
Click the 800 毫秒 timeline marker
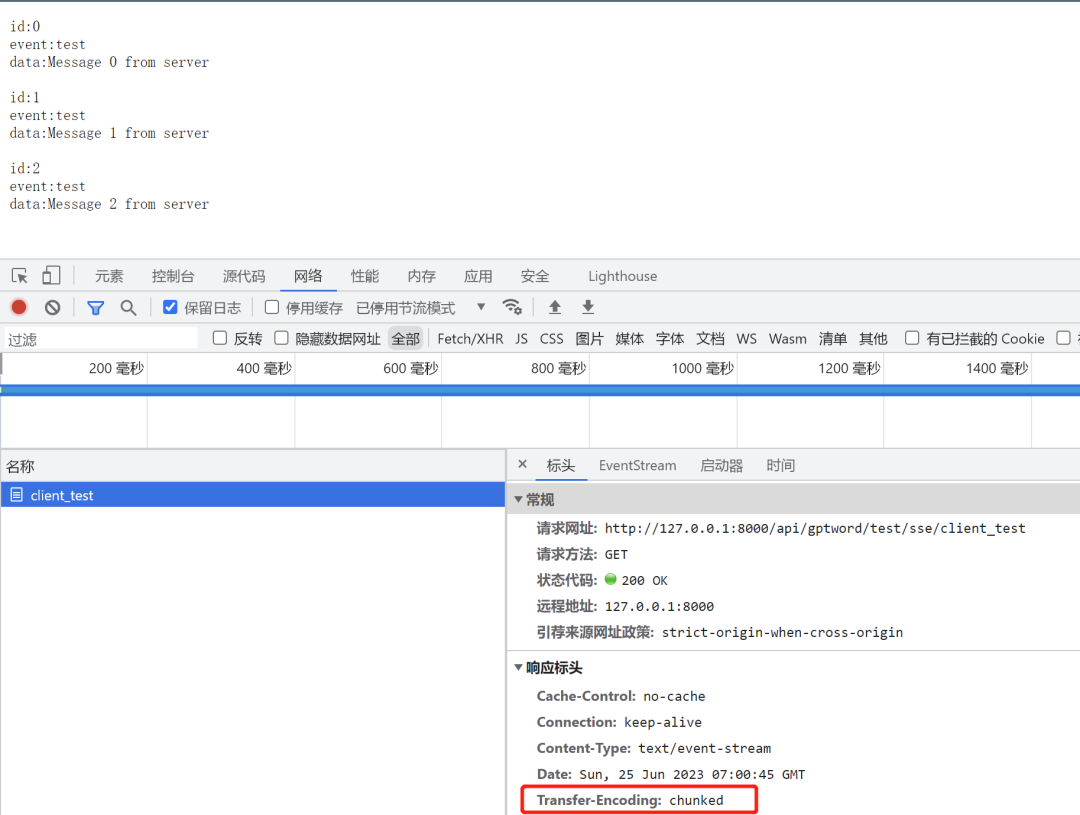click(559, 369)
